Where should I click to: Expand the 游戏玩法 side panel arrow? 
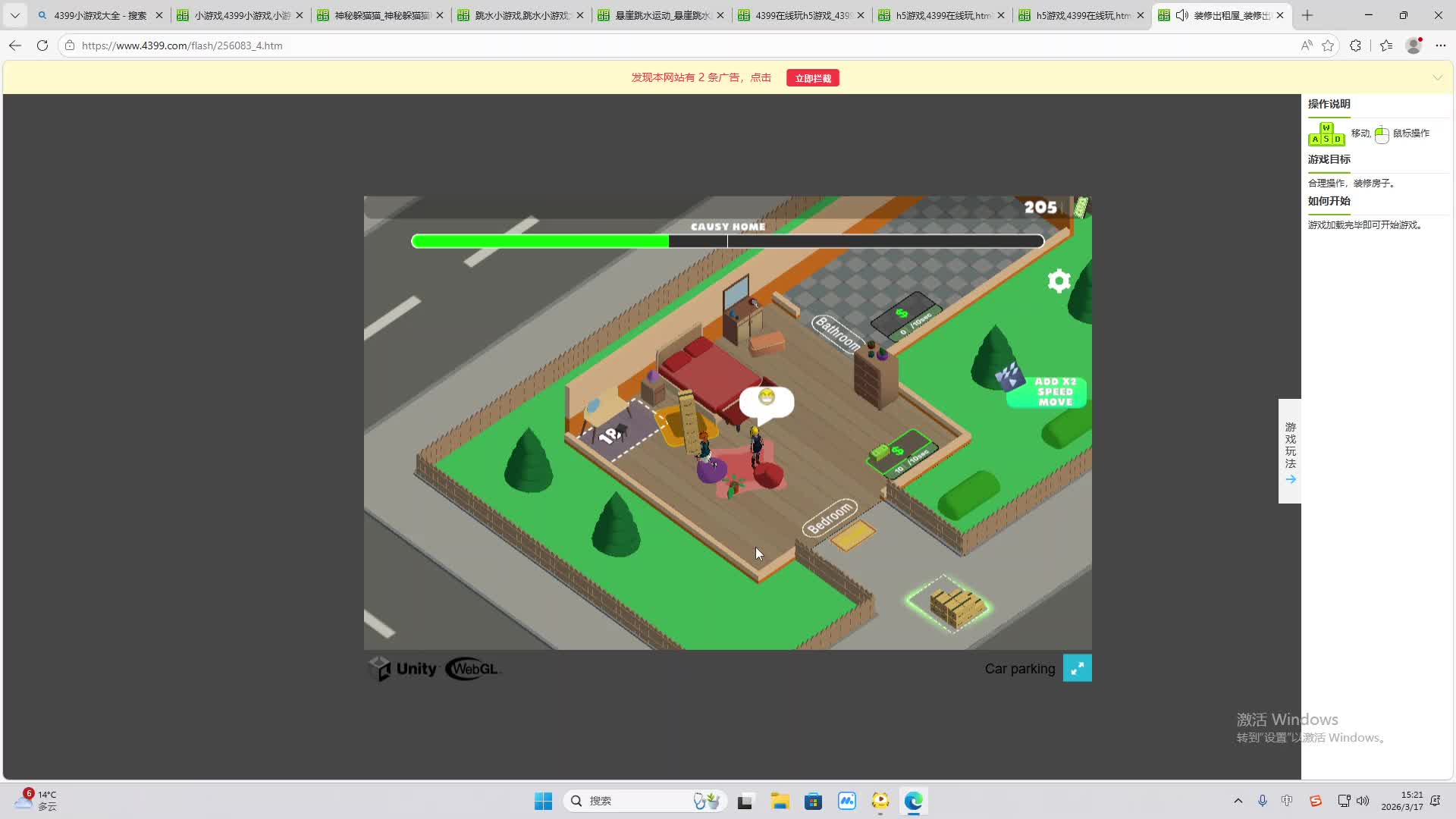[1290, 479]
